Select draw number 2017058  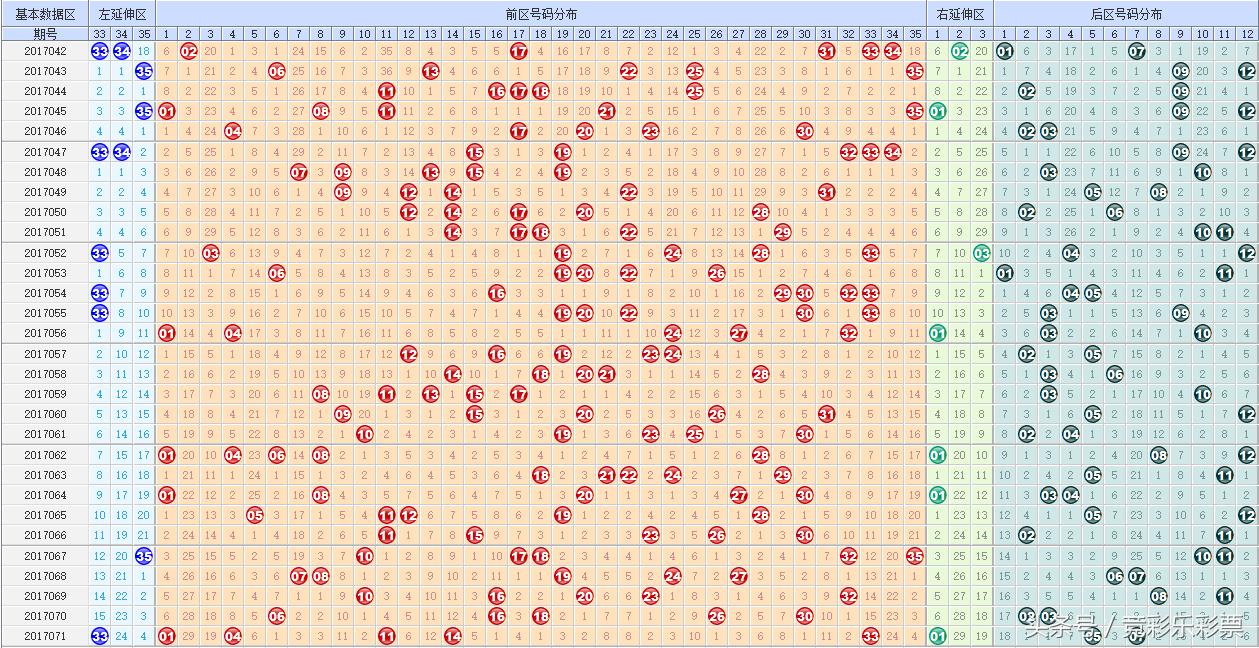(x=45, y=374)
